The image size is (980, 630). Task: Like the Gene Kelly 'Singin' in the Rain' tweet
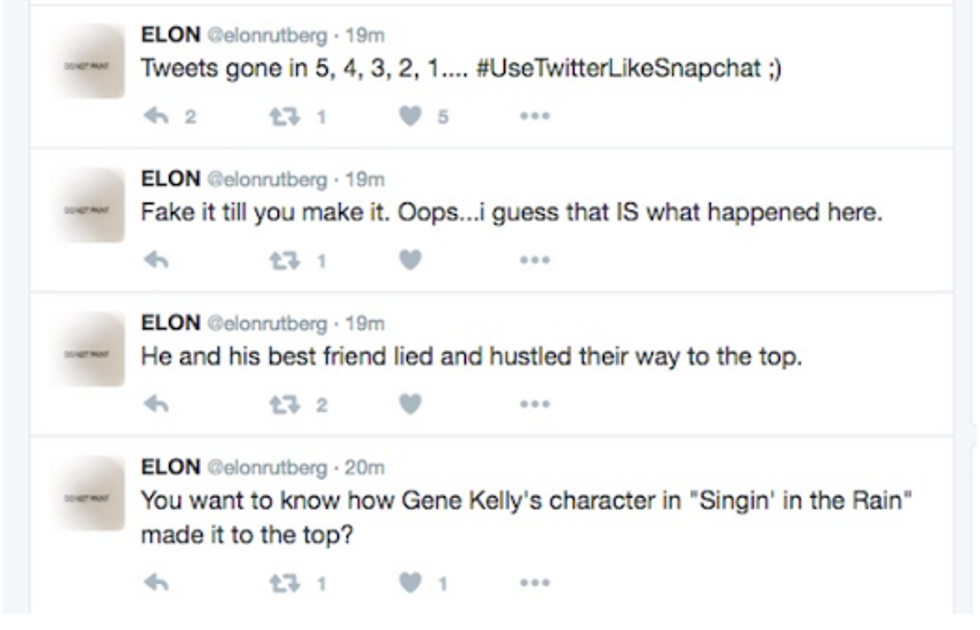pos(410,583)
